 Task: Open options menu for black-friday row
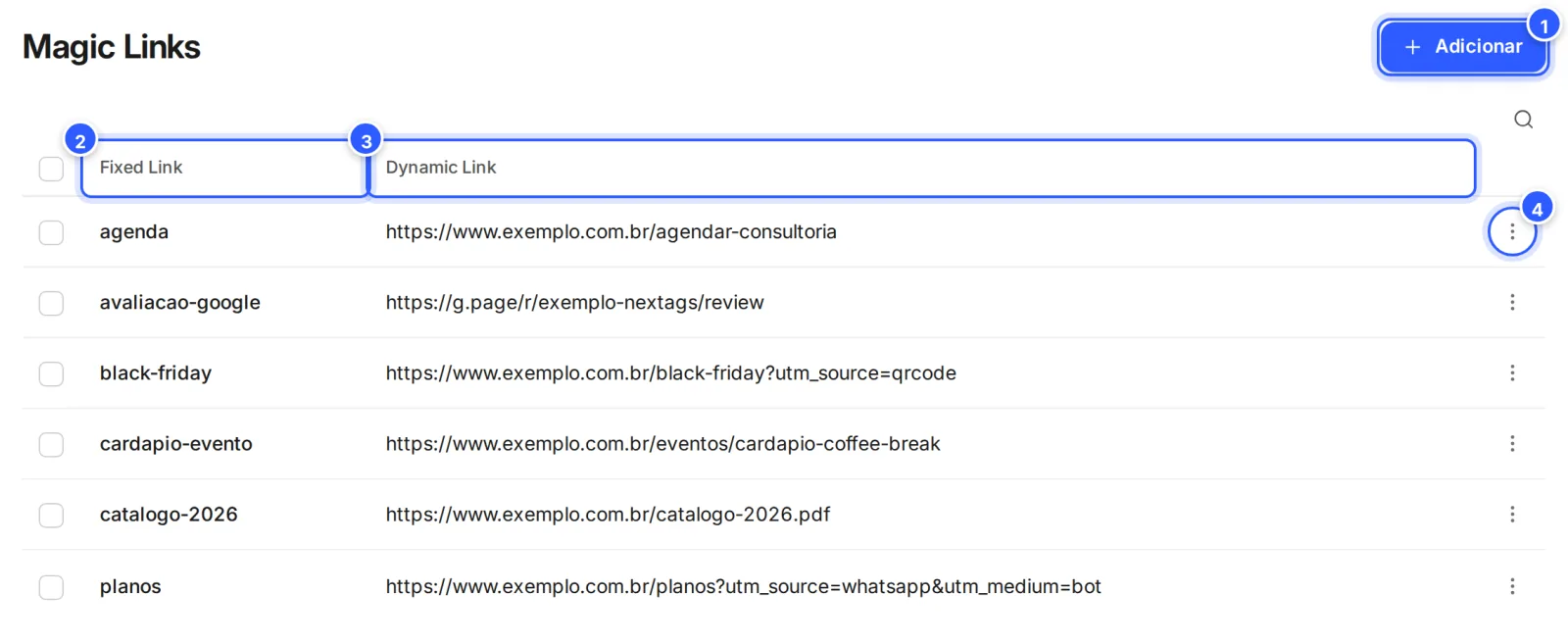click(x=1512, y=372)
